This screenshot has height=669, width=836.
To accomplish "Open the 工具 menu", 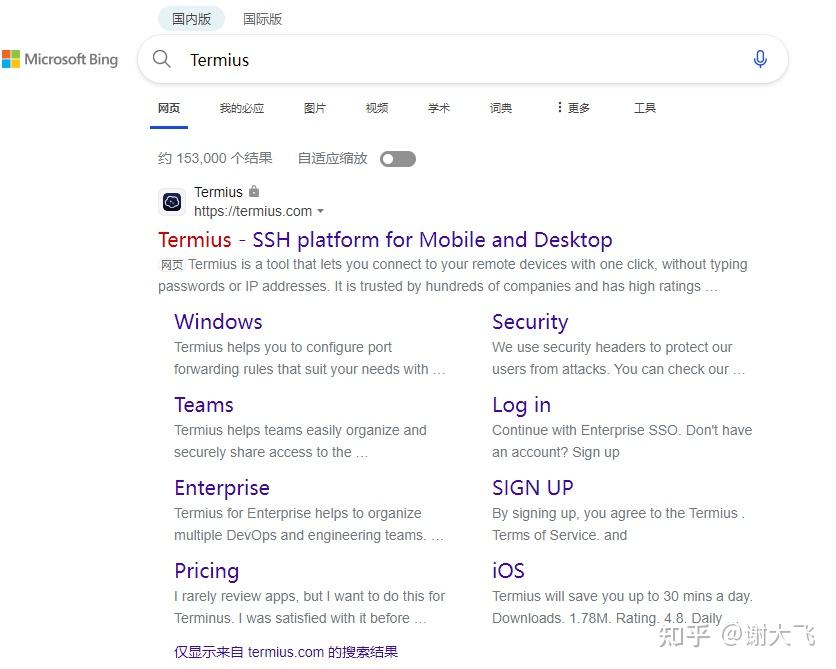I will pos(644,108).
